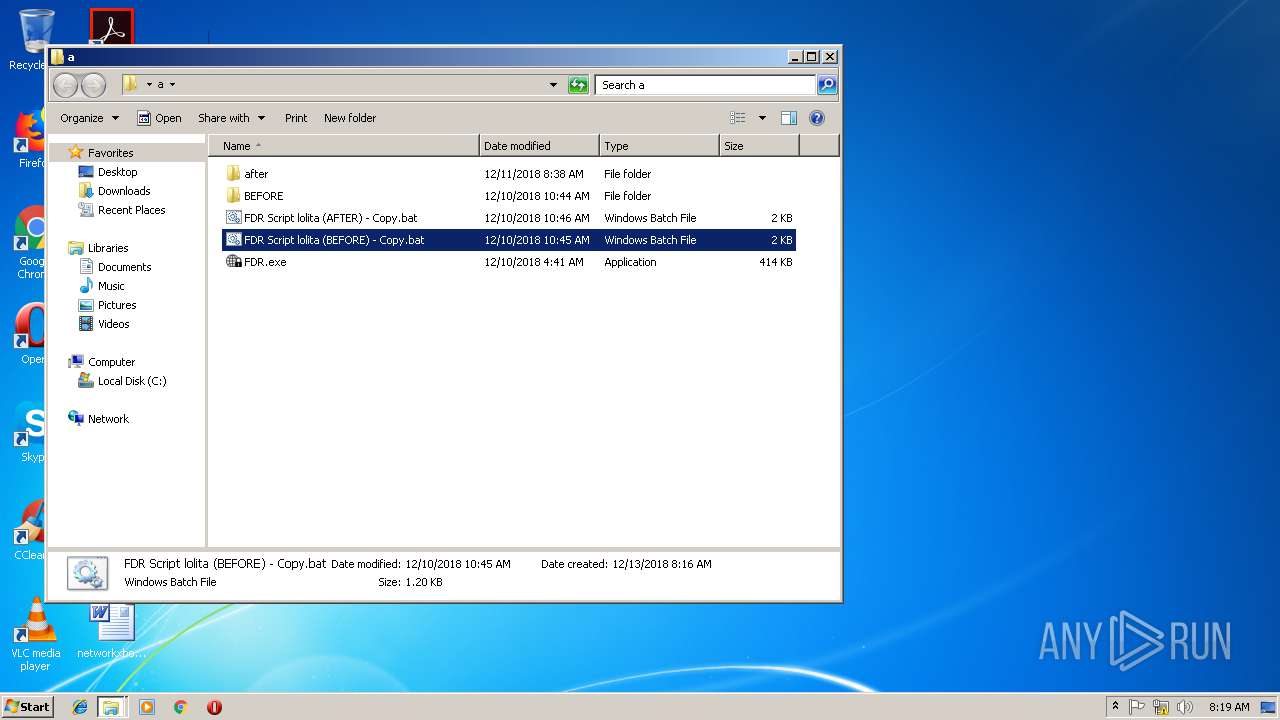Open Skype desktop shortcut

tap(30, 432)
